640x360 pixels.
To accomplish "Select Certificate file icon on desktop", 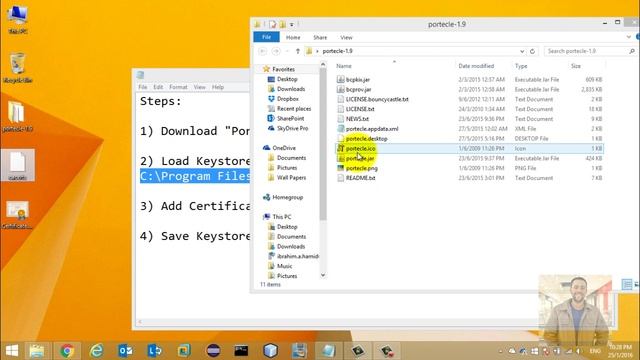I will click(x=17, y=215).
